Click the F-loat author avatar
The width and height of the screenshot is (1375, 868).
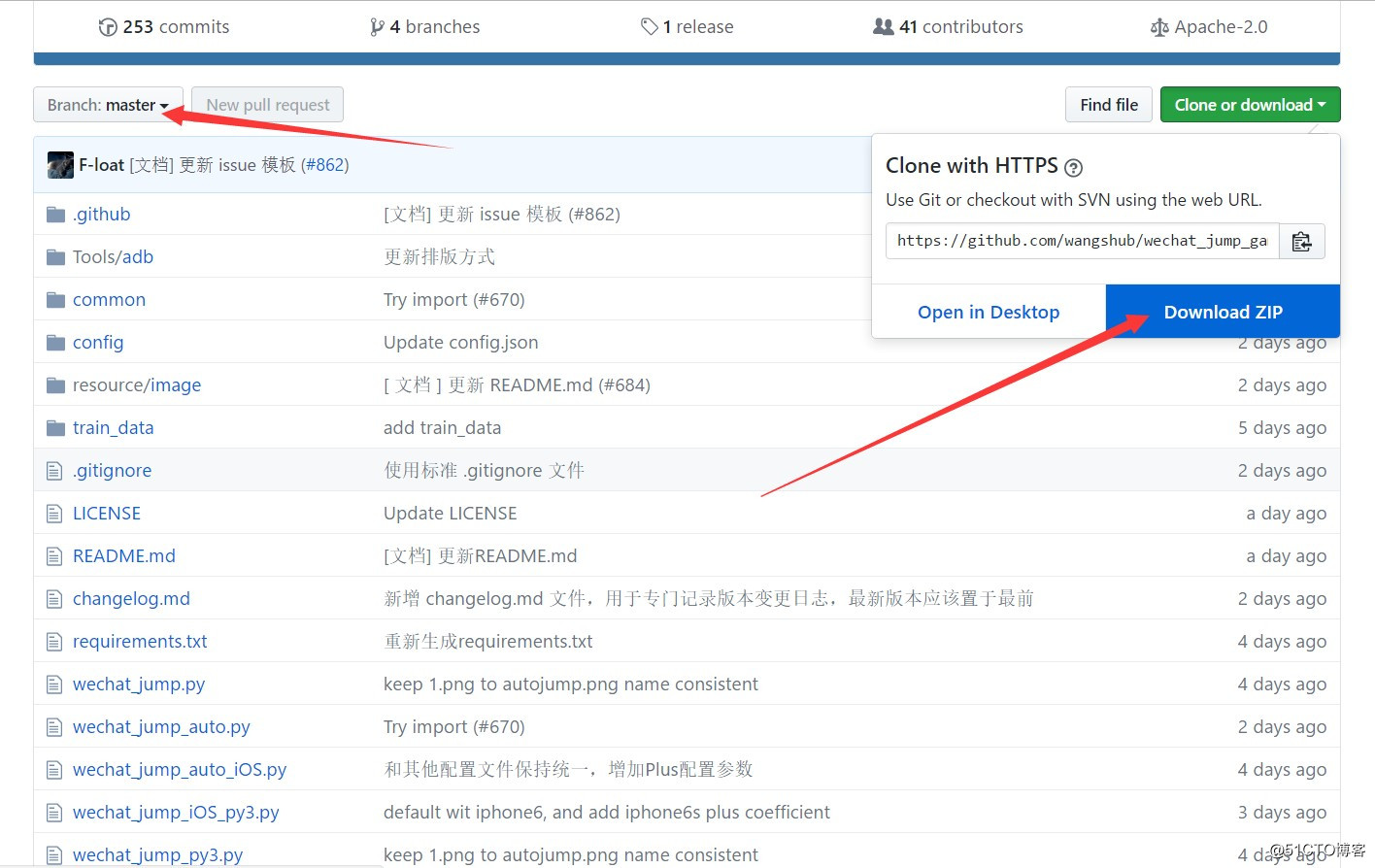click(x=60, y=165)
